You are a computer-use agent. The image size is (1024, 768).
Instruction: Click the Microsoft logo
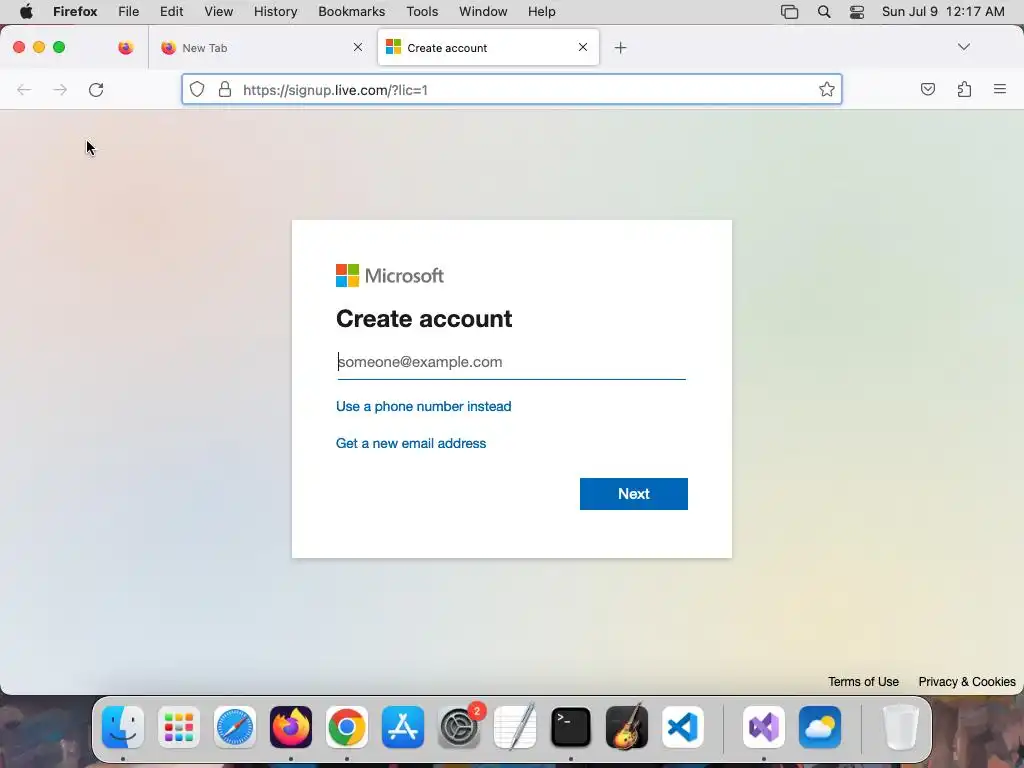[390, 276]
